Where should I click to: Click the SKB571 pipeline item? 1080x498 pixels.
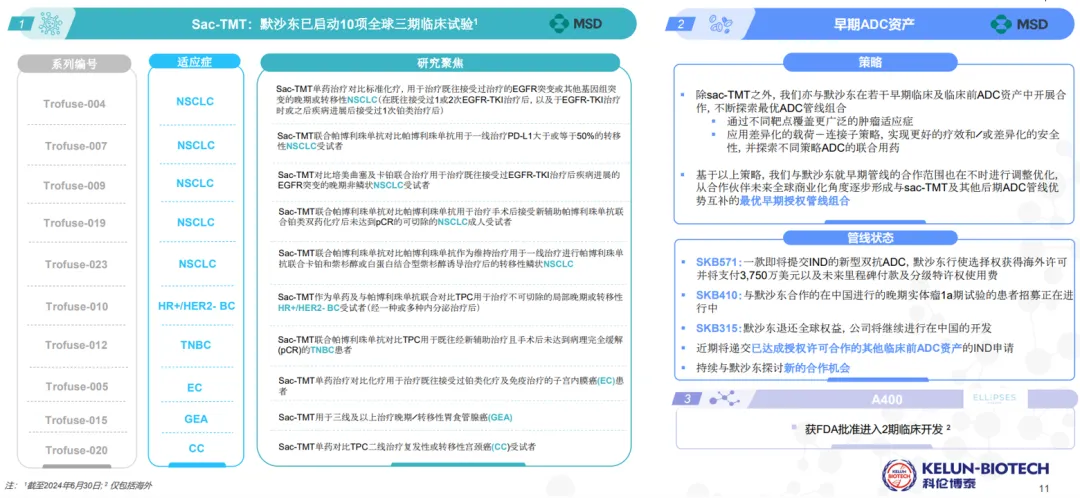pyautogui.click(x=717, y=260)
